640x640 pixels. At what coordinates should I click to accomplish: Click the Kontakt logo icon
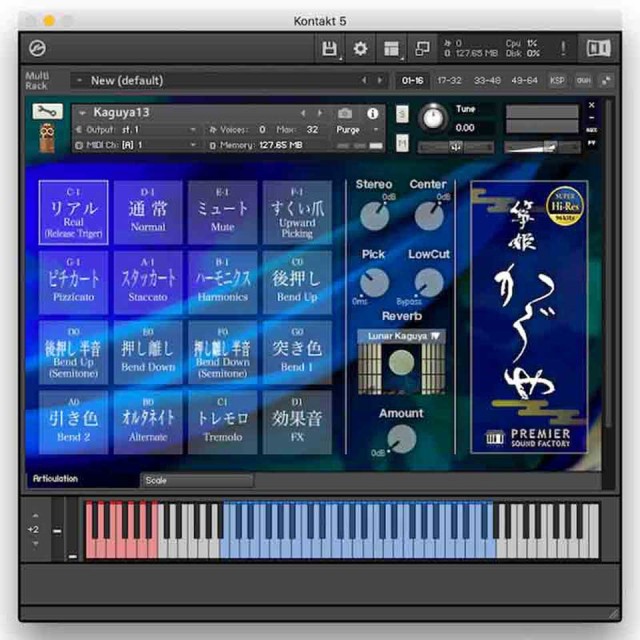pos(38,48)
